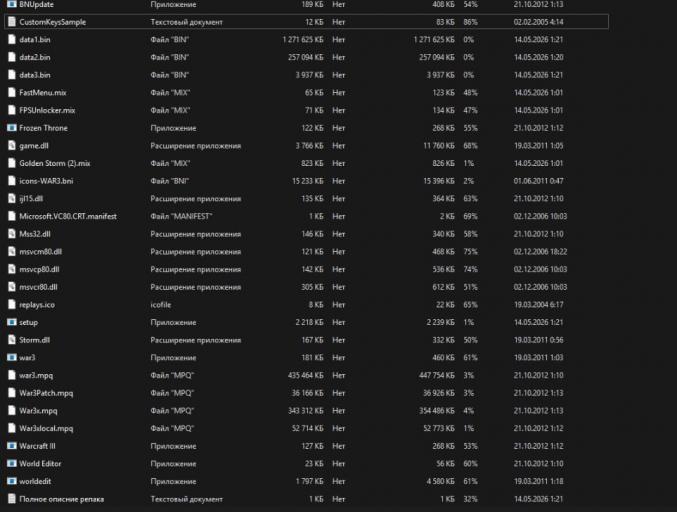This screenshot has width=677, height=512.
Task: Click the Нет value in Storm.dll row
Action: click(x=338, y=340)
